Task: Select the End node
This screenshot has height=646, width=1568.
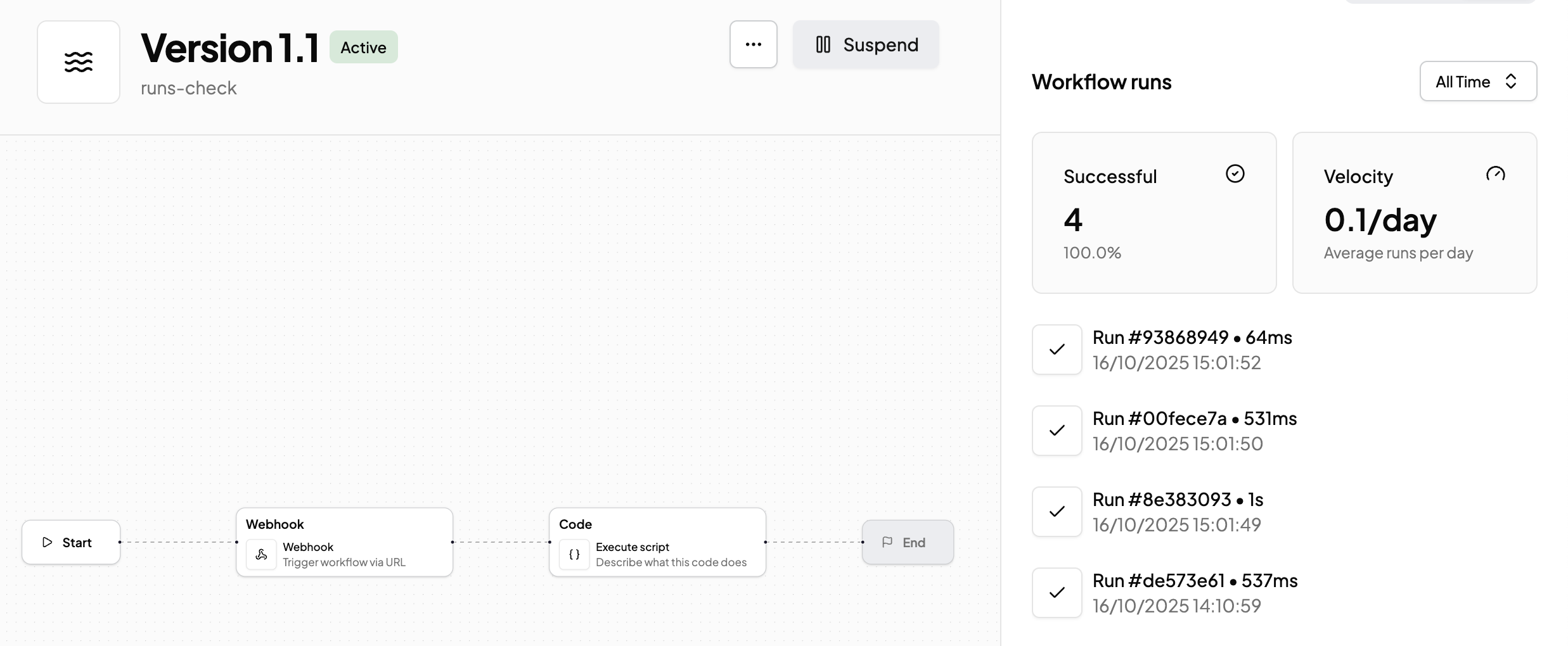Action: tap(907, 542)
